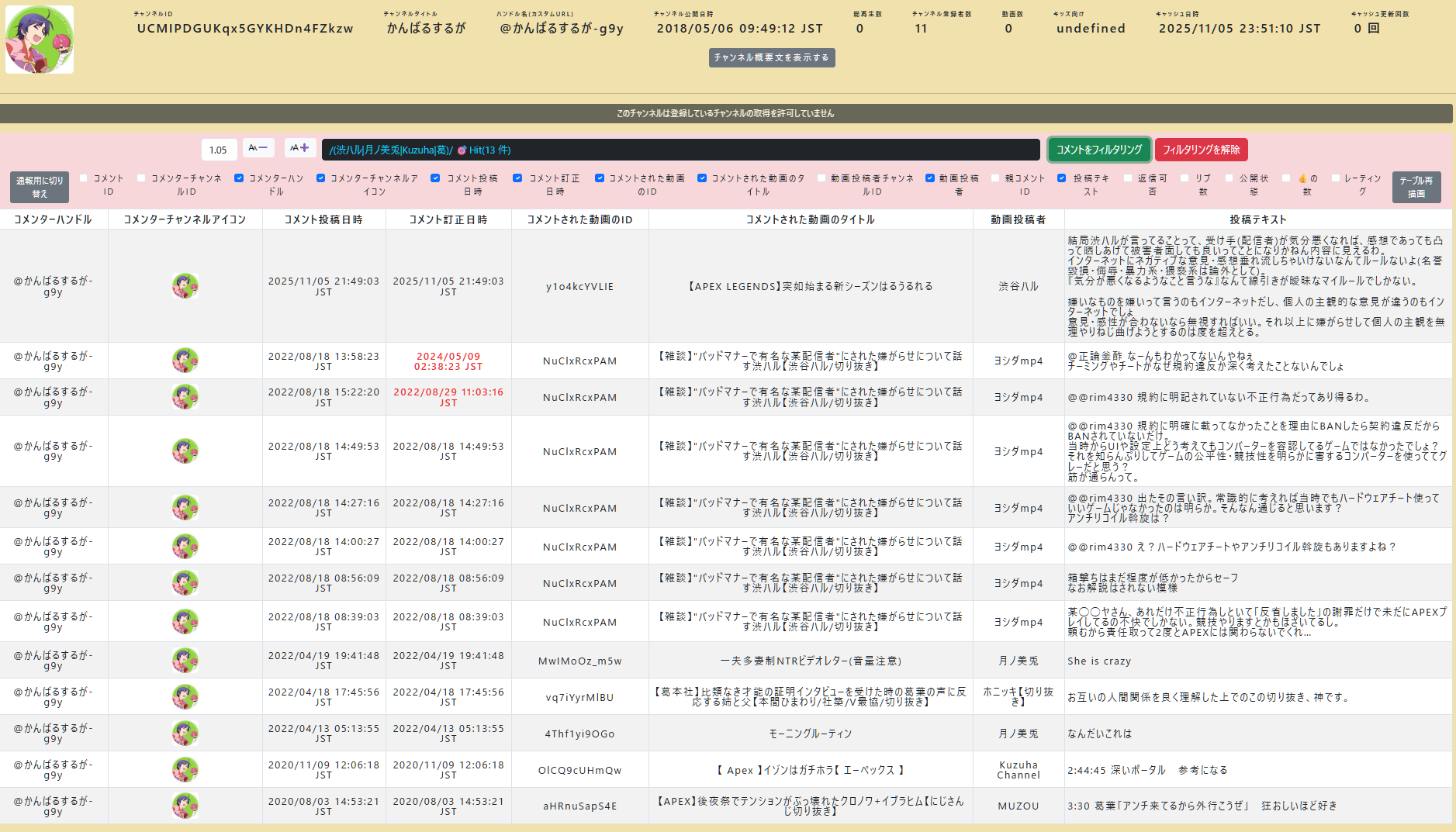Enable the リプ数 column checkbox
This screenshot has width=1456, height=832.
tap(1185, 178)
